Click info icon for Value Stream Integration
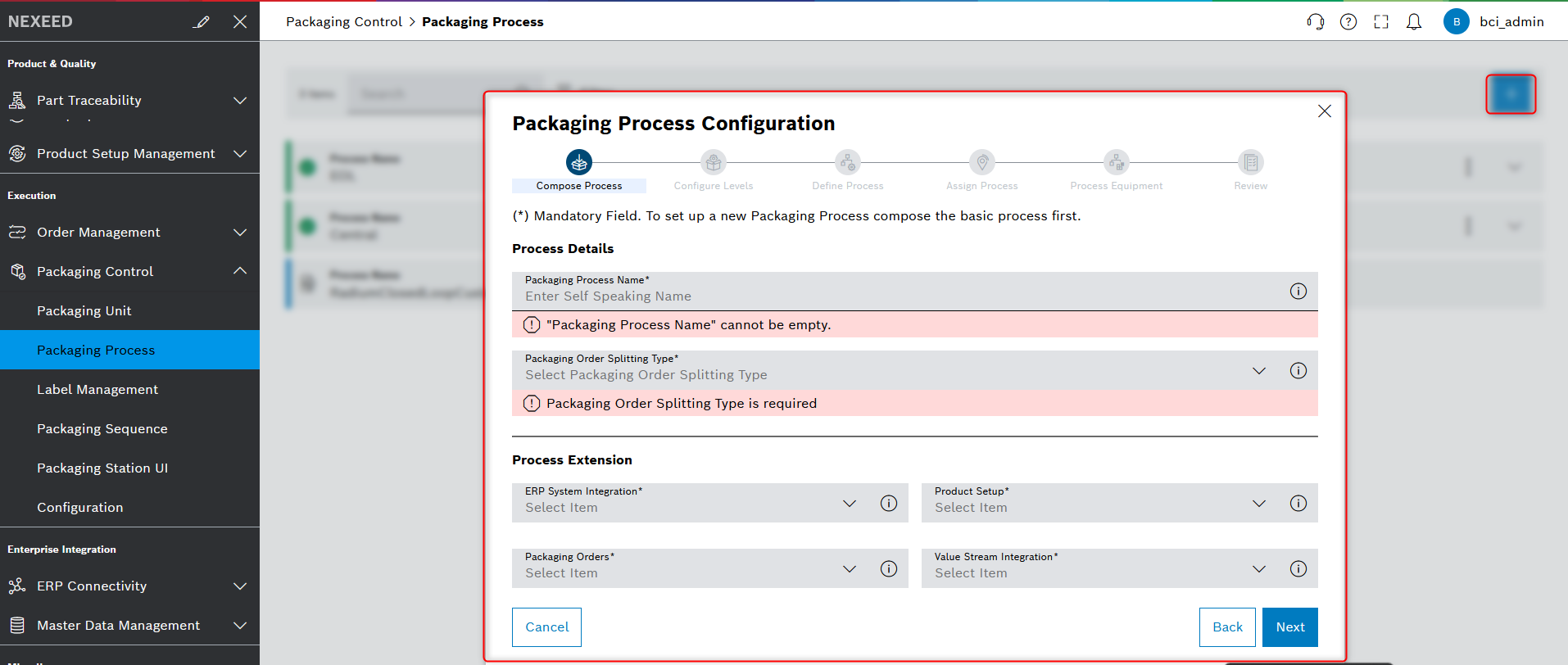 click(x=1298, y=568)
